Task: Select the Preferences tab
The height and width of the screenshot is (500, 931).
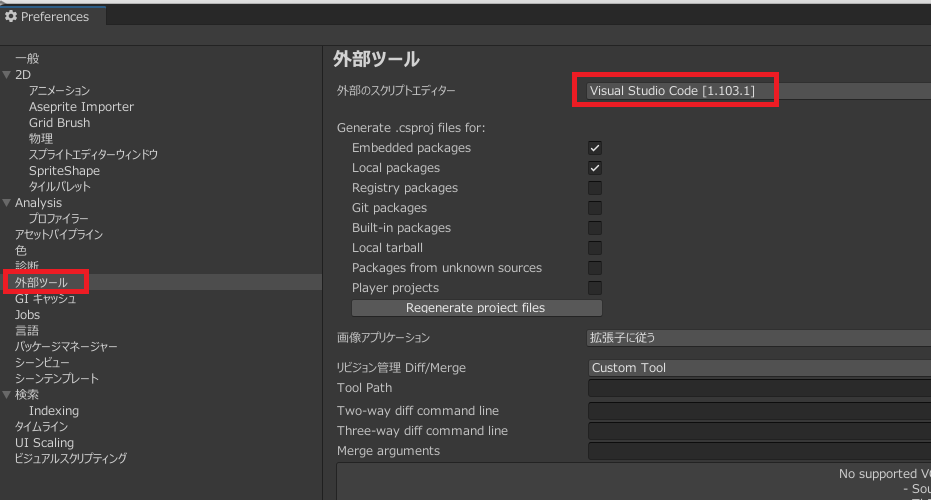Action: tap(53, 16)
